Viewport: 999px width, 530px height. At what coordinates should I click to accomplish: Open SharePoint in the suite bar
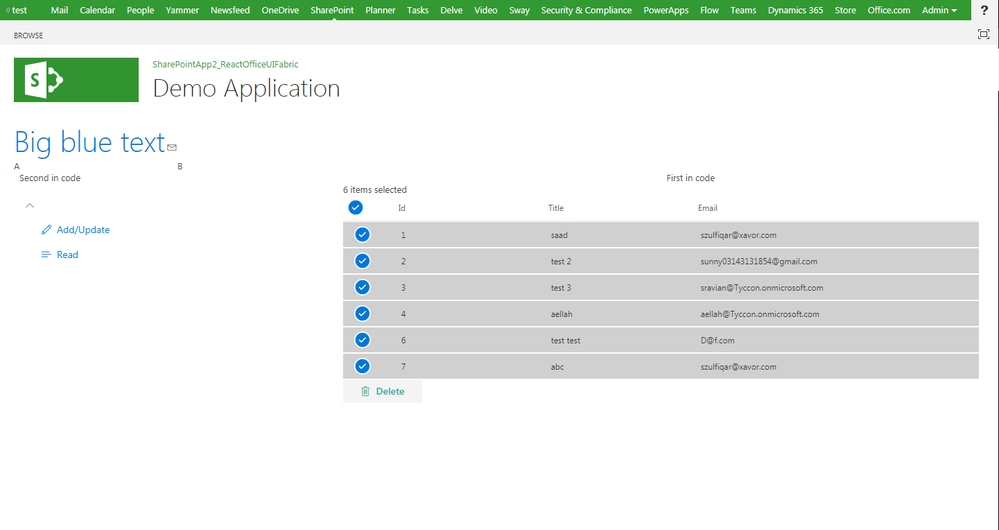[332, 10]
